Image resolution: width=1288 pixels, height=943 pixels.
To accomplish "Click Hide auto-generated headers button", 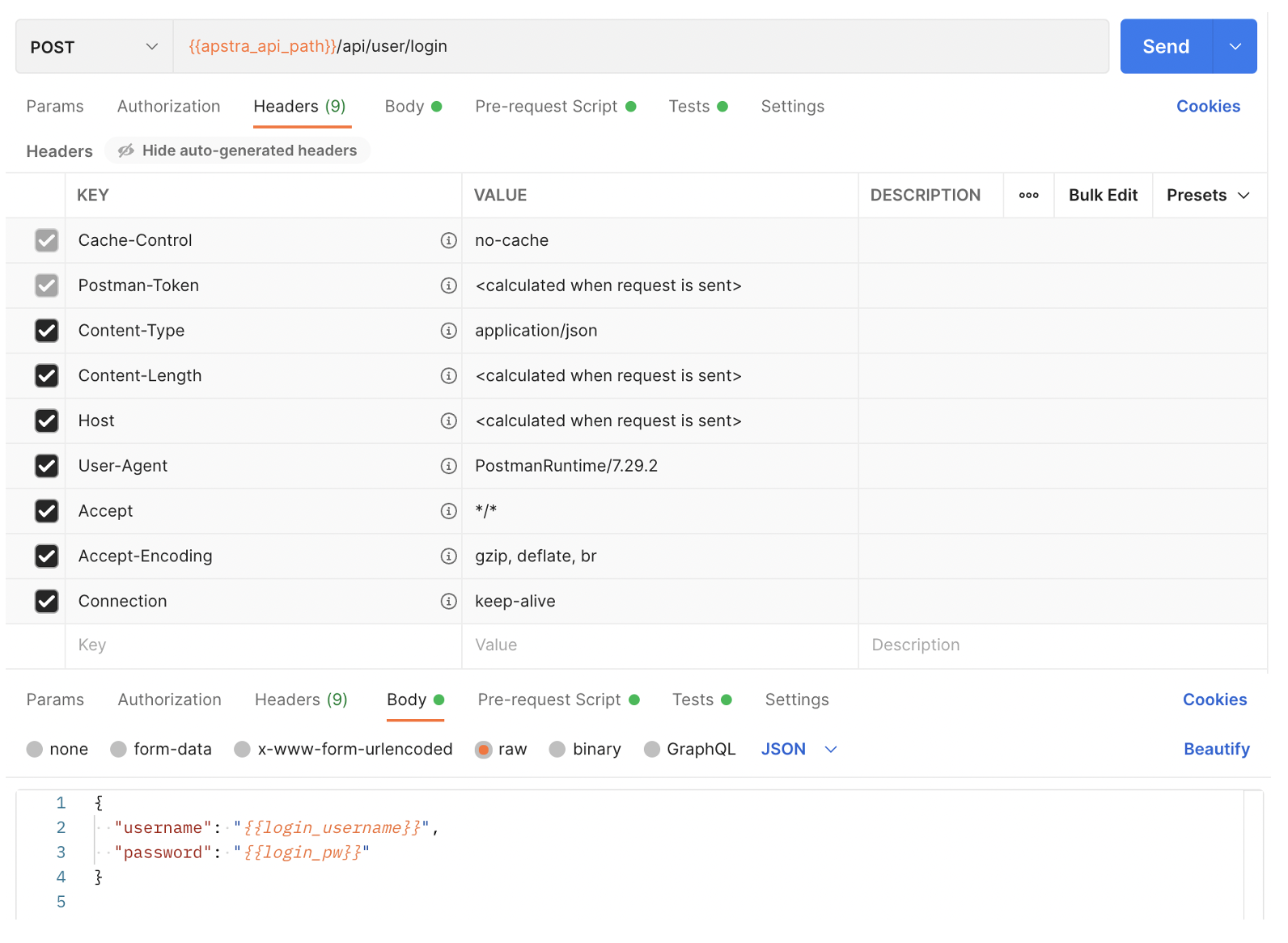I will click(238, 150).
